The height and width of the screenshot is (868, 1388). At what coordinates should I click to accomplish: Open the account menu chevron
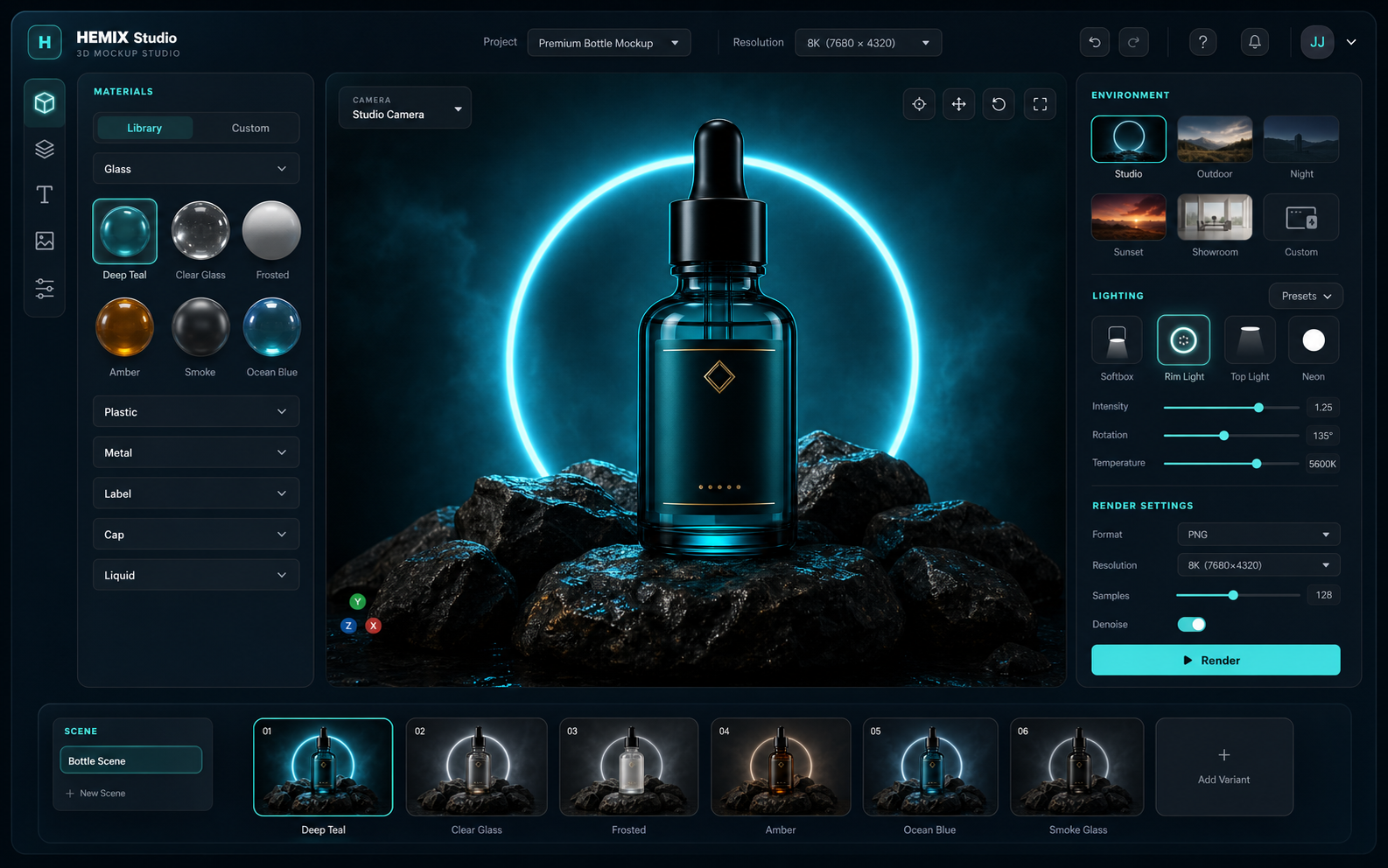(1351, 42)
